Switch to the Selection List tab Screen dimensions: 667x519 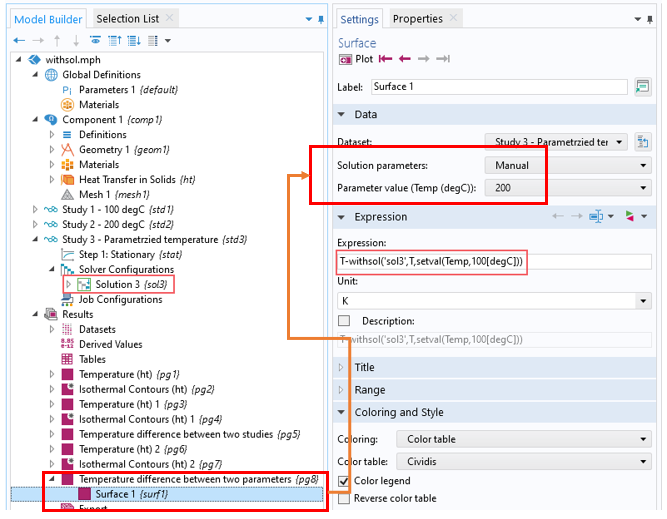(x=127, y=18)
